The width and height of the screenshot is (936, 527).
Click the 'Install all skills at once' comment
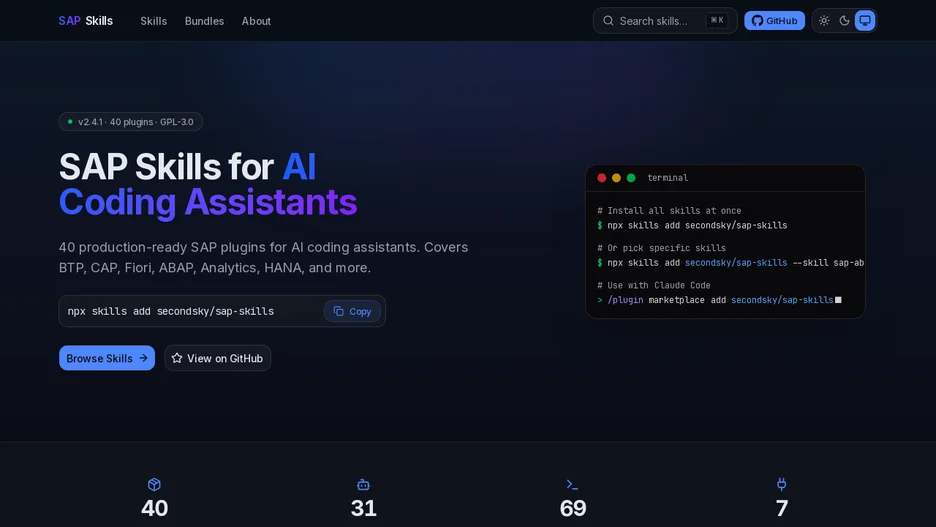(x=669, y=211)
